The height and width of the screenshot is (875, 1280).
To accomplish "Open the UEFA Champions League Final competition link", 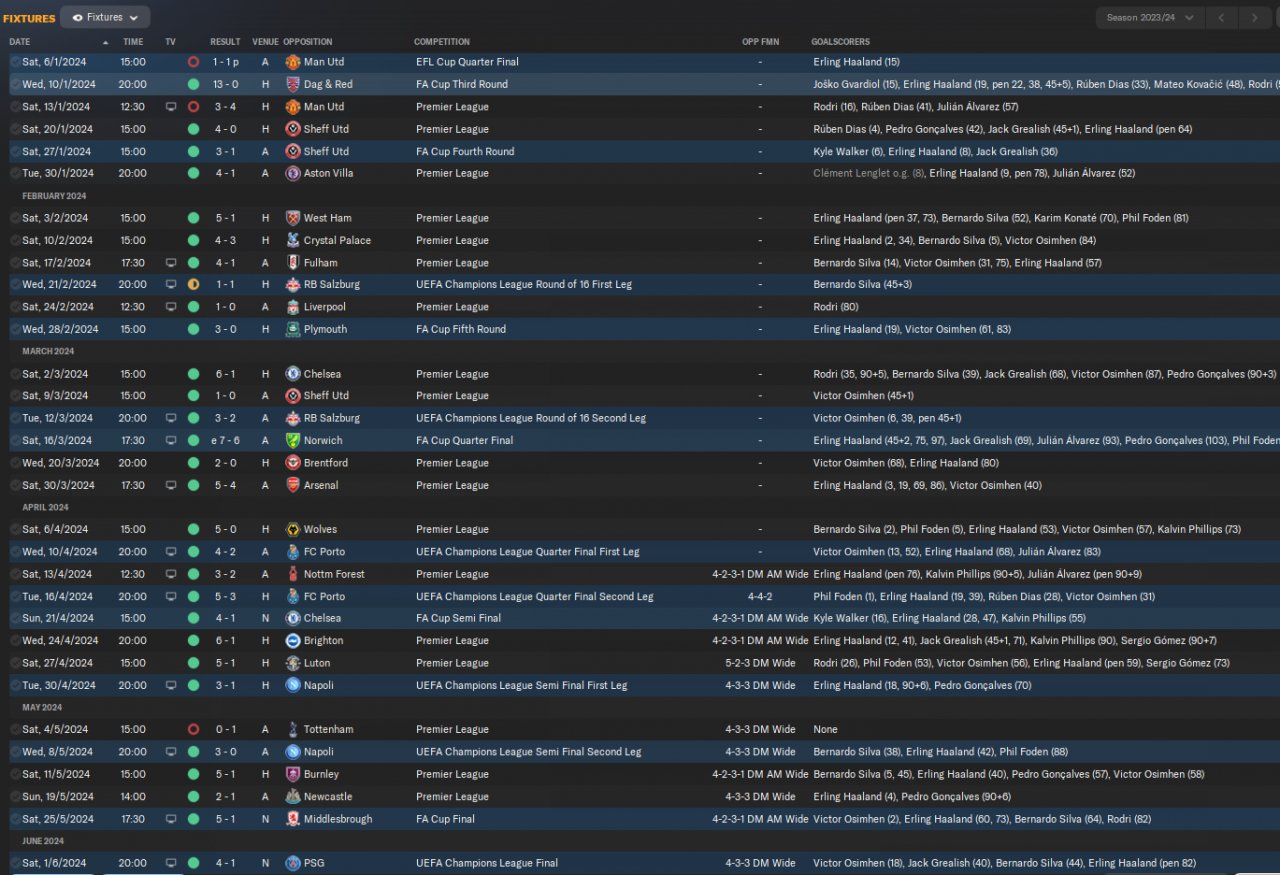I will pyautogui.click(x=487, y=863).
